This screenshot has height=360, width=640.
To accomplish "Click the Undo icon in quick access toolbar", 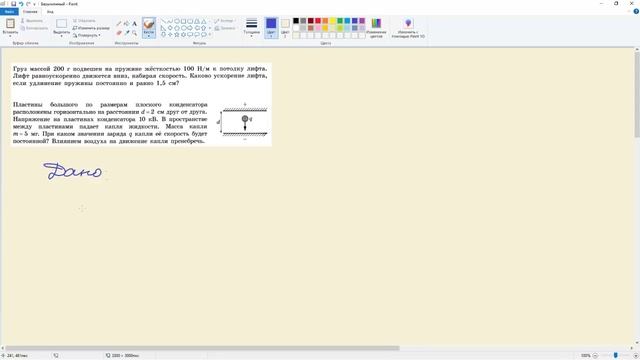I will tap(21, 4).
